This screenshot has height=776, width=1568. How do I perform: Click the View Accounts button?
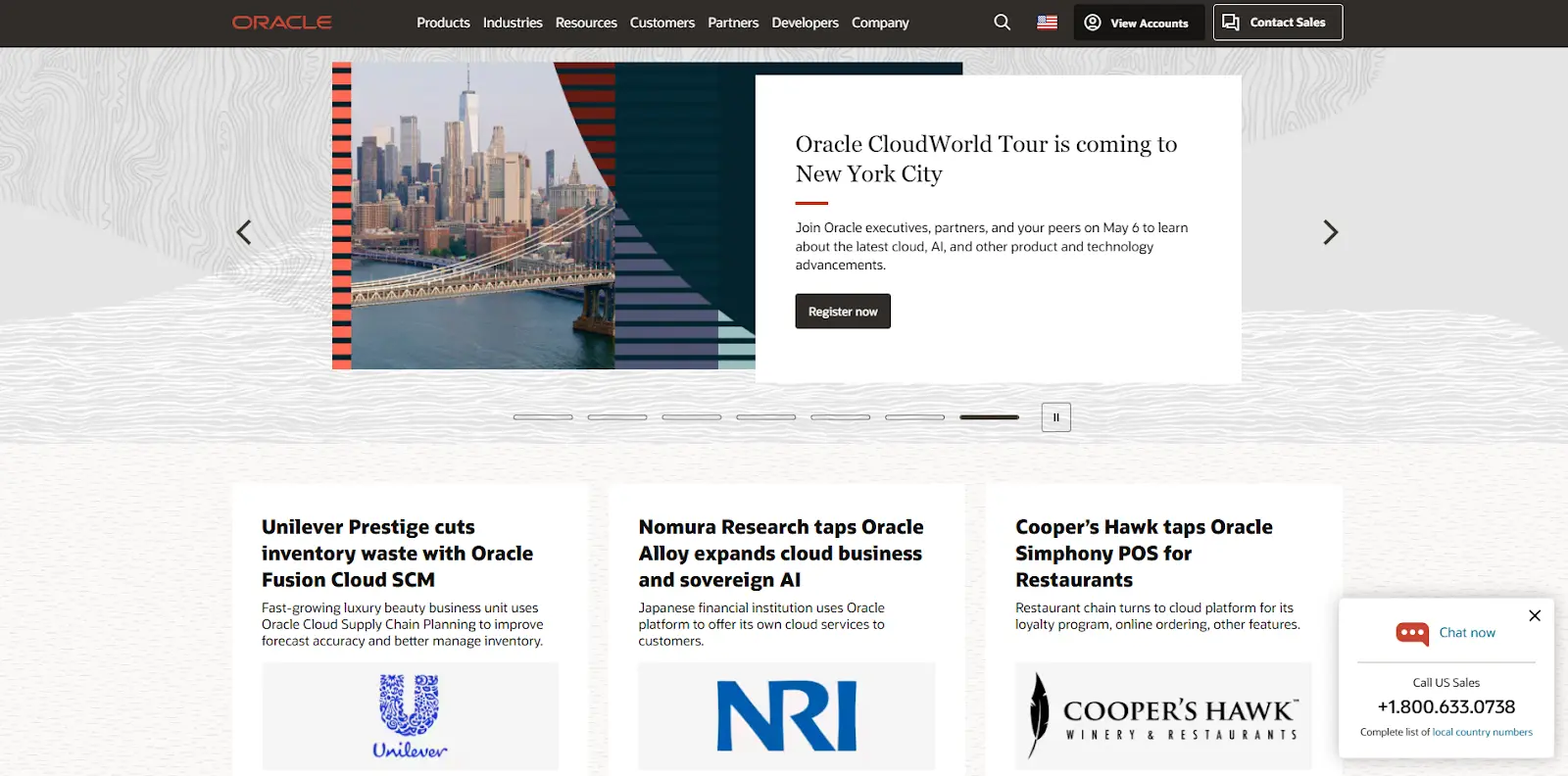pos(1139,23)
